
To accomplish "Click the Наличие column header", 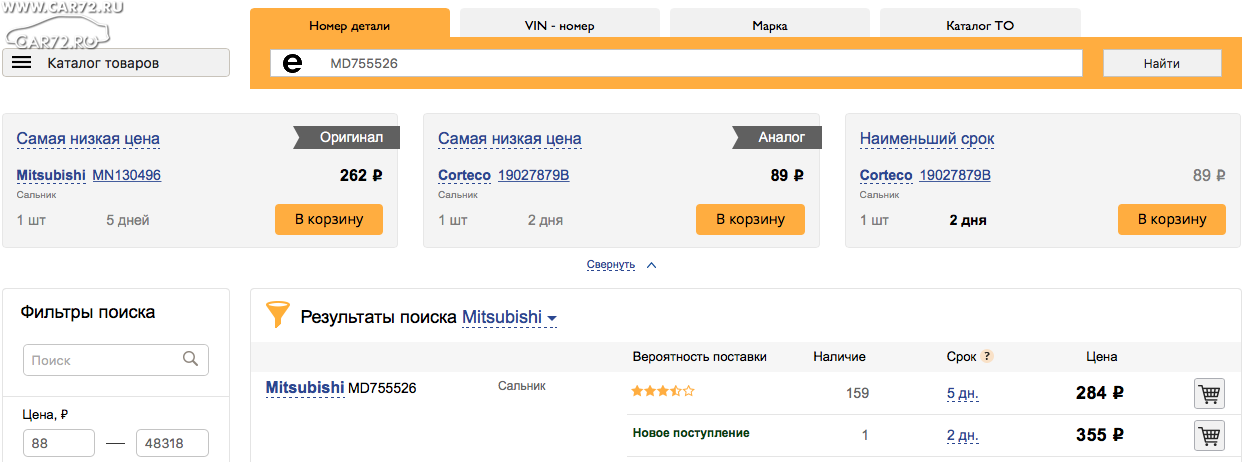I will [x=840, y=356].
